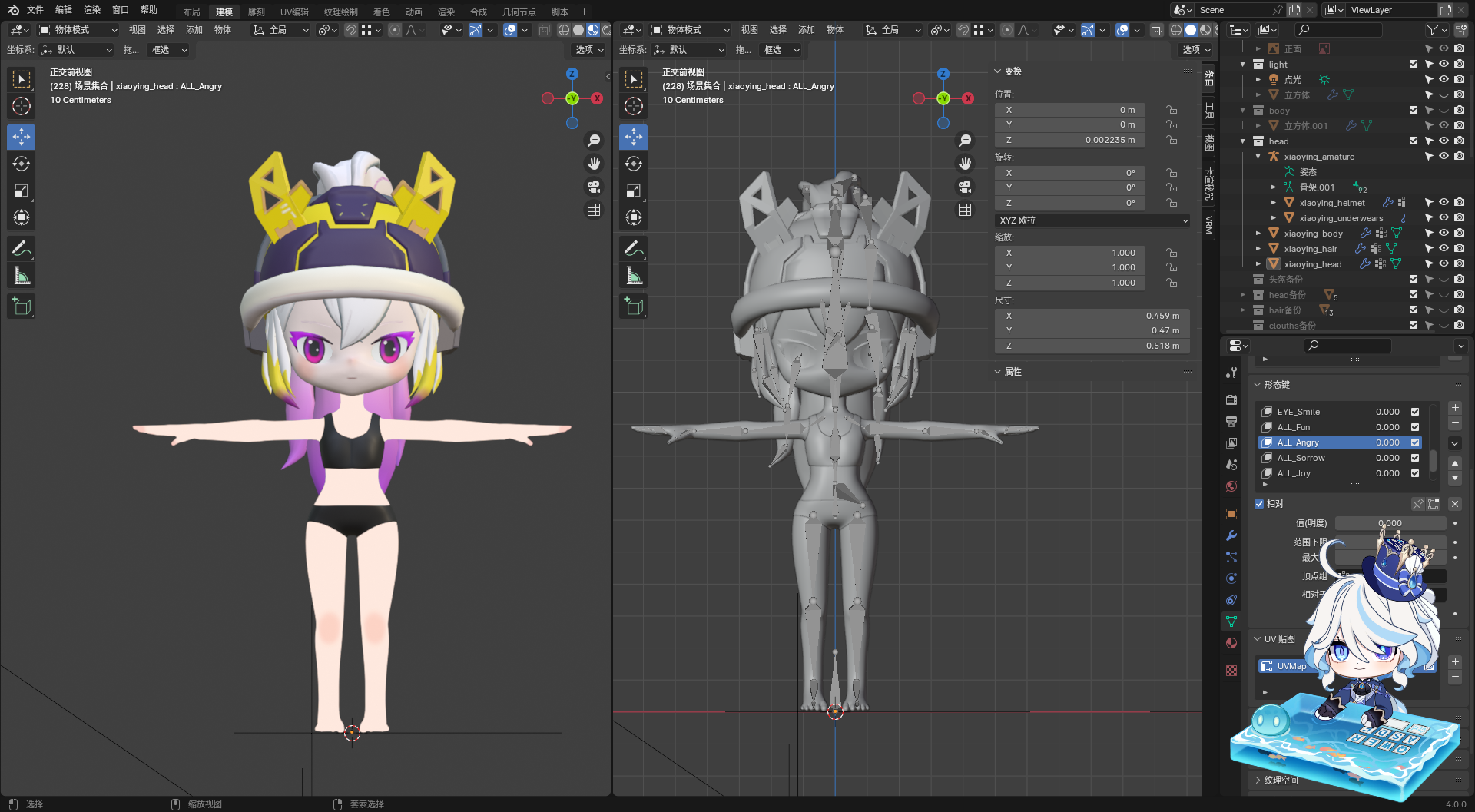Toggle camera view icon in left viewport
The image size is (1475, 812).
[594, 187]
